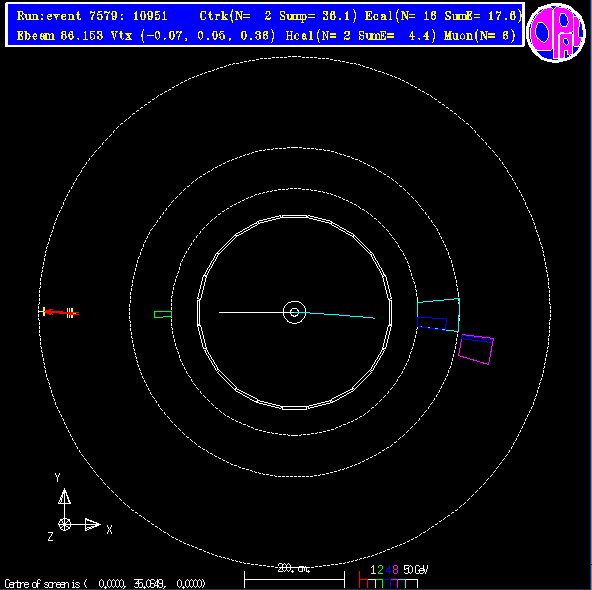
Task: Click the yellow muon chamber hit marks
Action: coord(70,313)
